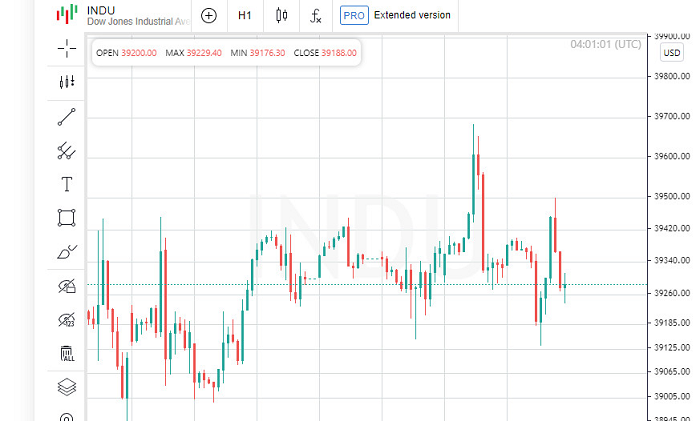Click the 04:01:01 (UTC) clock
Image resolution: width=700 pixels, height=421 pixels.
pos(605,44)
